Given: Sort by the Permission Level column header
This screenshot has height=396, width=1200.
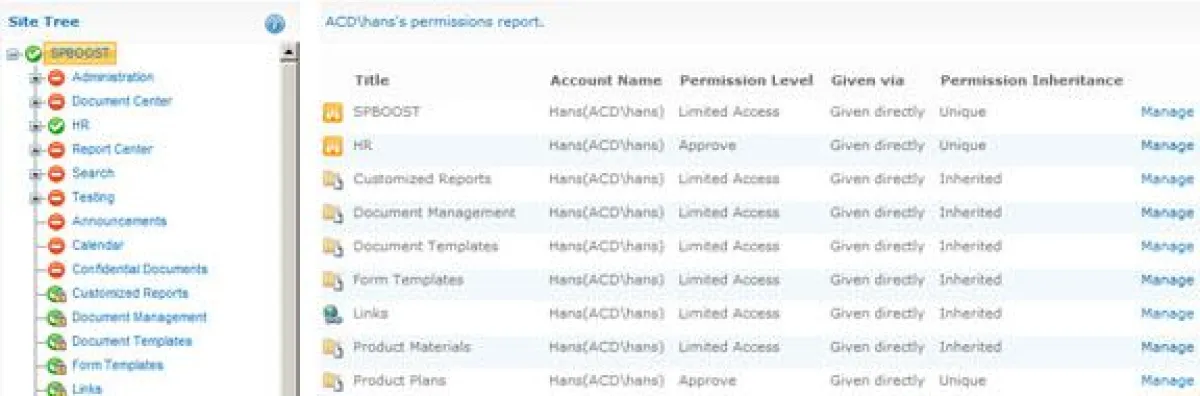Looking at the screenshot, I should pos(746,80).
